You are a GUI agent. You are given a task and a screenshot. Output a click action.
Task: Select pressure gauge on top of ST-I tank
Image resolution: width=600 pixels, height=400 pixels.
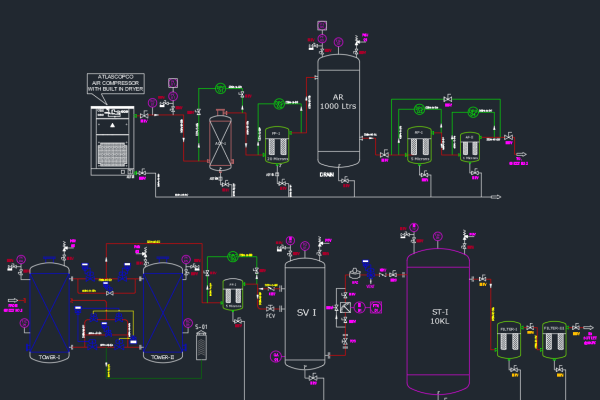click(437, 237)
